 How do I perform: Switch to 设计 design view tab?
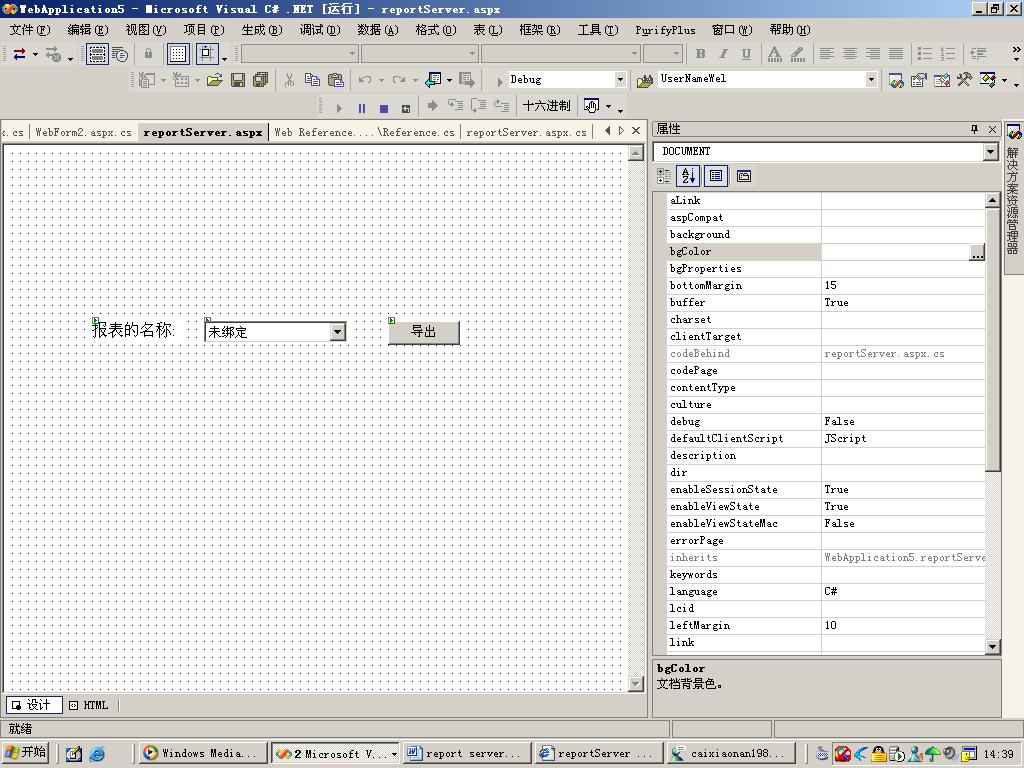tap(34, 705)
